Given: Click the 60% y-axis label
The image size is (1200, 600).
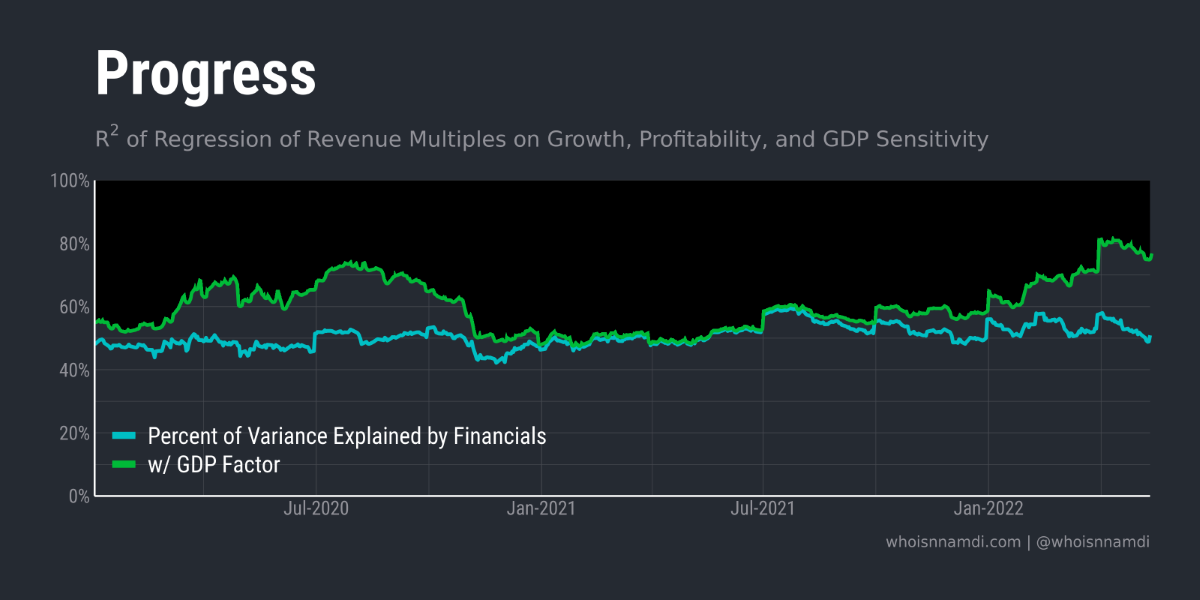Looking at the screenshot, I should click(x=74, y=307).
